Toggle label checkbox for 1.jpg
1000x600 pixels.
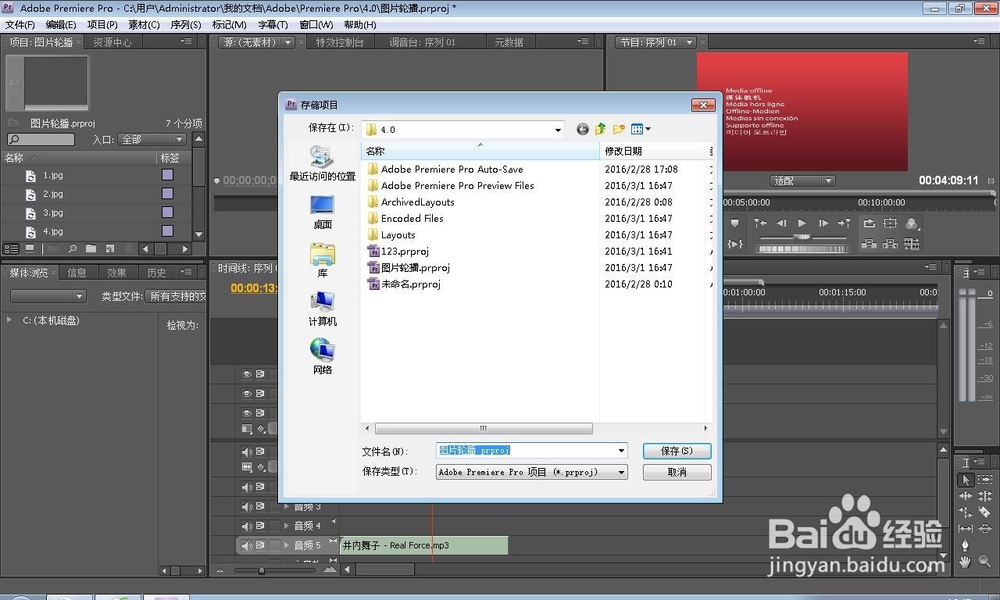click(168, 175)
